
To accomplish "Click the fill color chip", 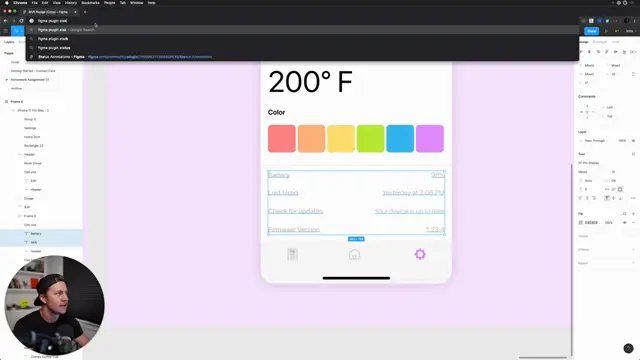I will coord(581,223).
